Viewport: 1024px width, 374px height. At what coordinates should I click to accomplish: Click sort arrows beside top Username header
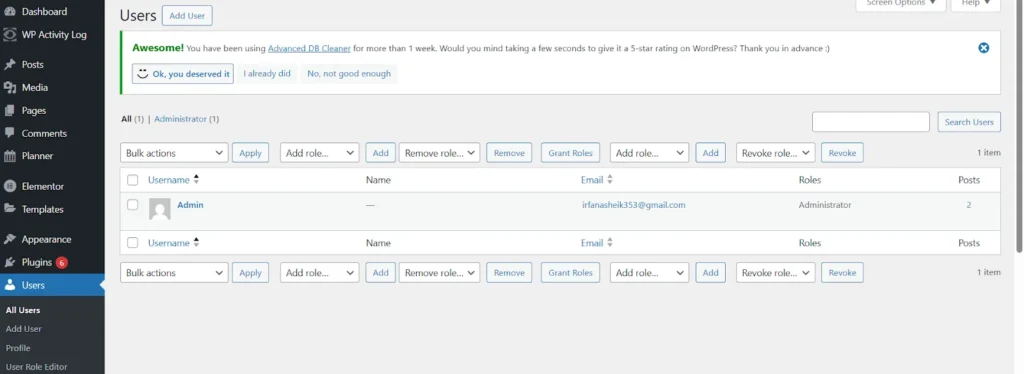tap(196, 179)
